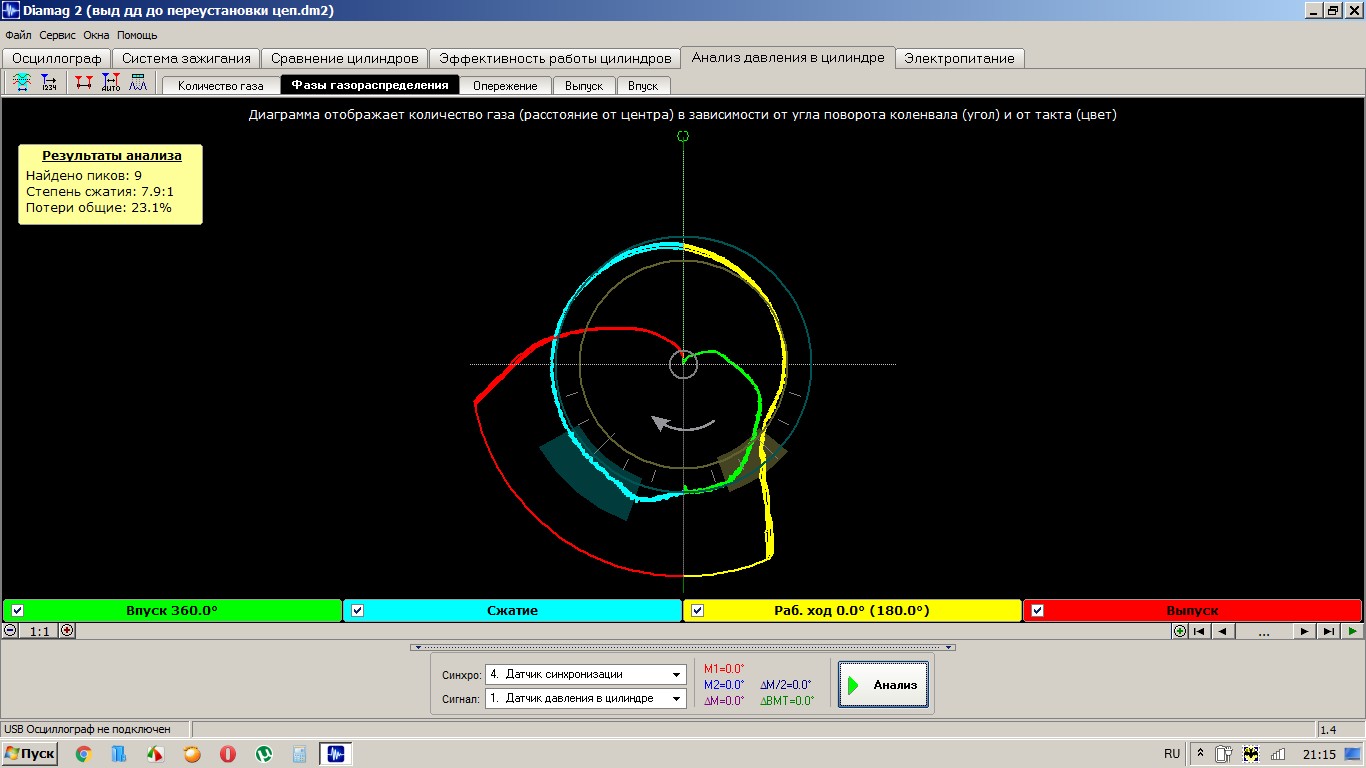
Task: Select Diamag waveform taskbar button
Action: tap(336, 754)
